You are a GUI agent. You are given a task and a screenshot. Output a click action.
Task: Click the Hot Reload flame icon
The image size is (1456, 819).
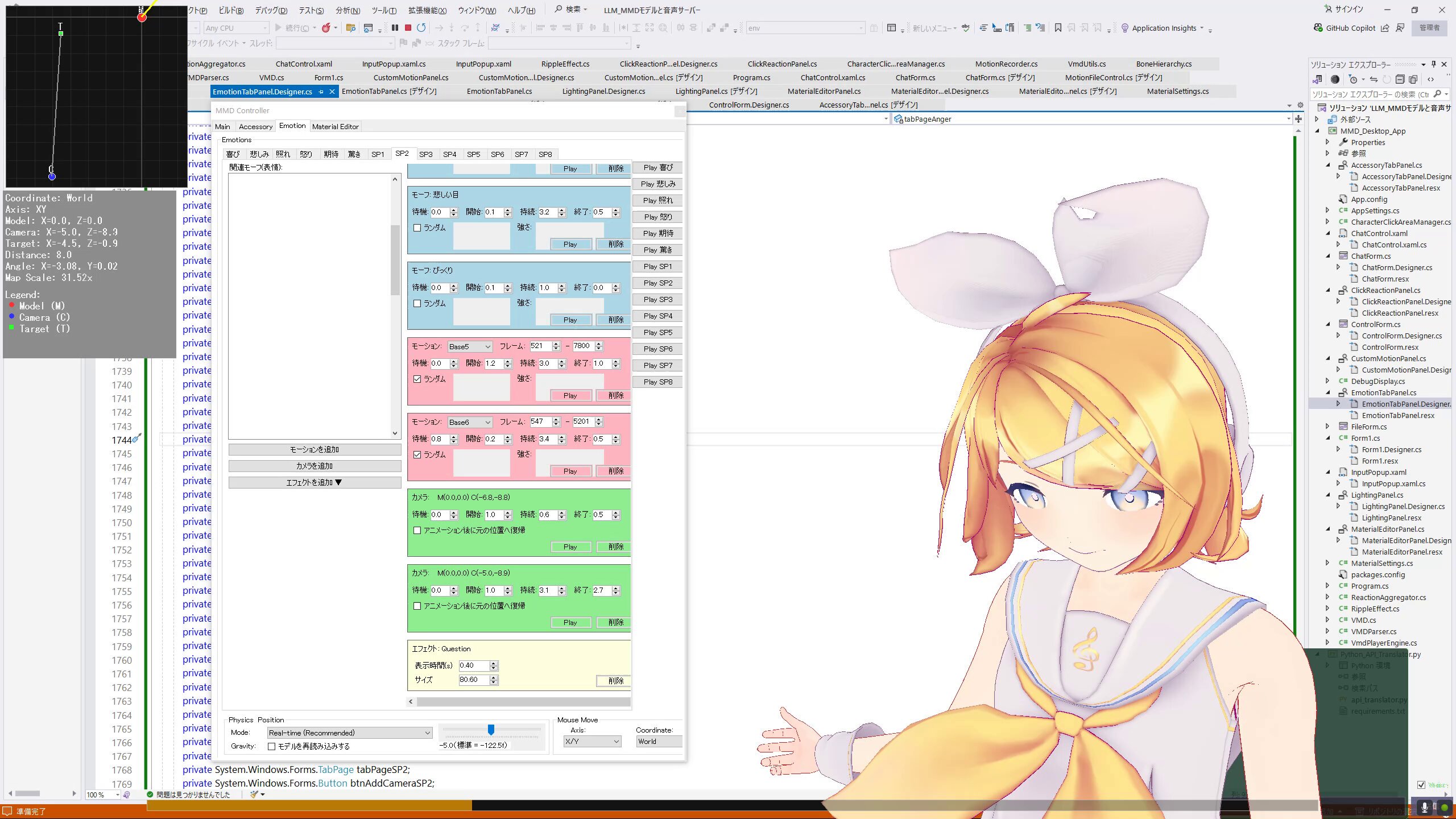tap(326, 27)
